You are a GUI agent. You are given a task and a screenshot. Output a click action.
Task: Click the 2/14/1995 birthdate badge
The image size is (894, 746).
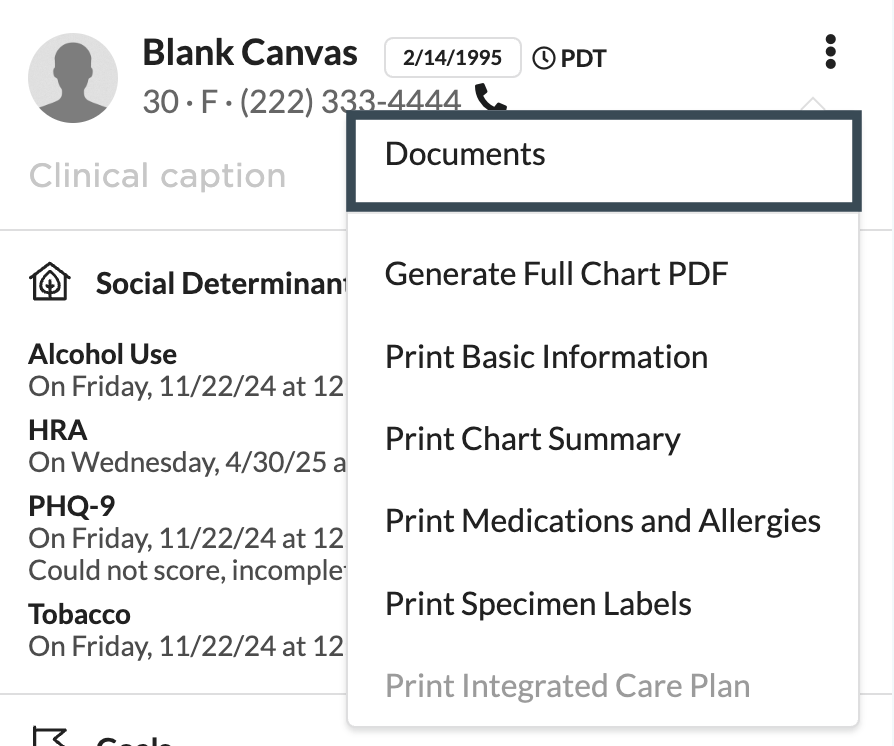[x=452, y=58]
